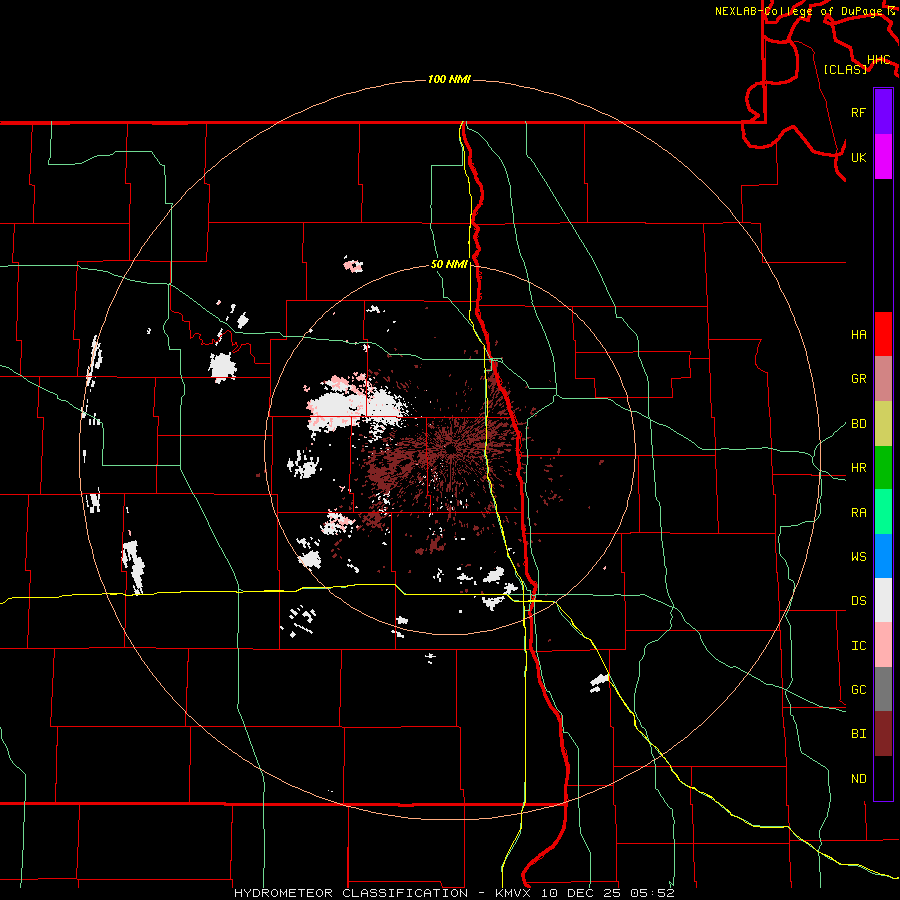Click the UK legend label
The image size is (900, 900).
[x=858, y=157]
